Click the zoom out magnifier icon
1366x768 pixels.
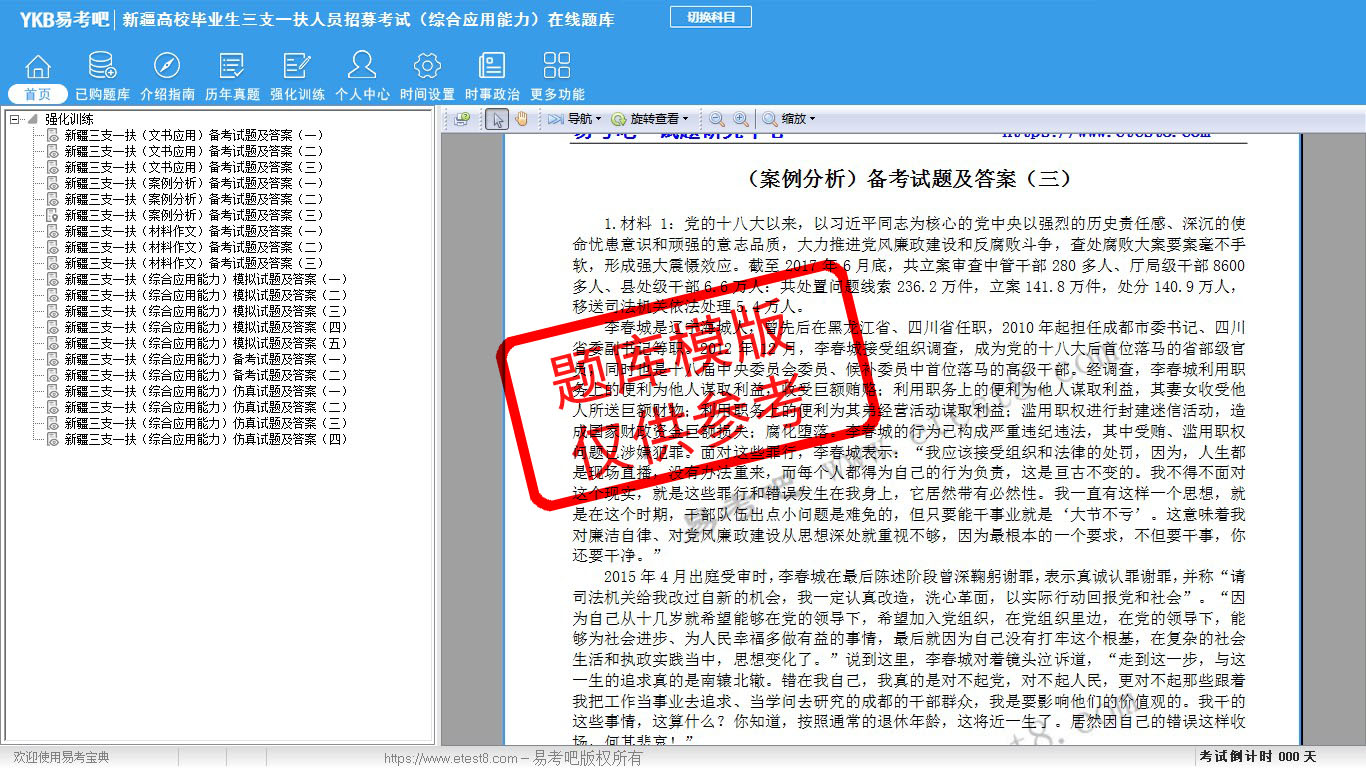717,119
